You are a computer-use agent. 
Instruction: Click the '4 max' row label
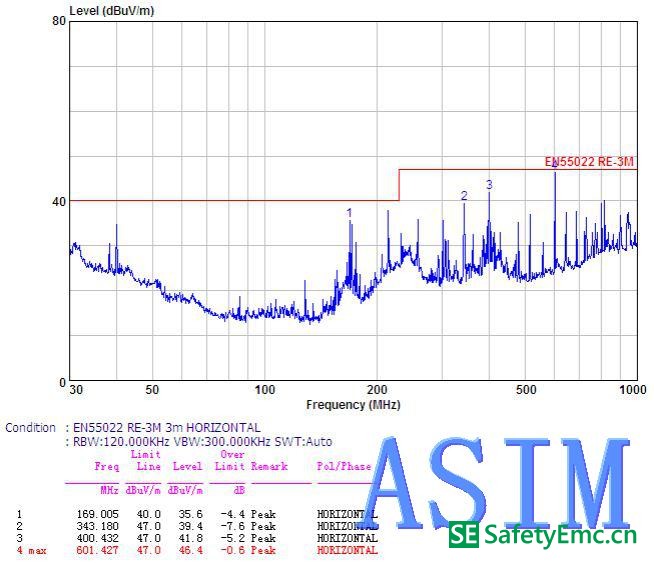click(x=32, y=550)
